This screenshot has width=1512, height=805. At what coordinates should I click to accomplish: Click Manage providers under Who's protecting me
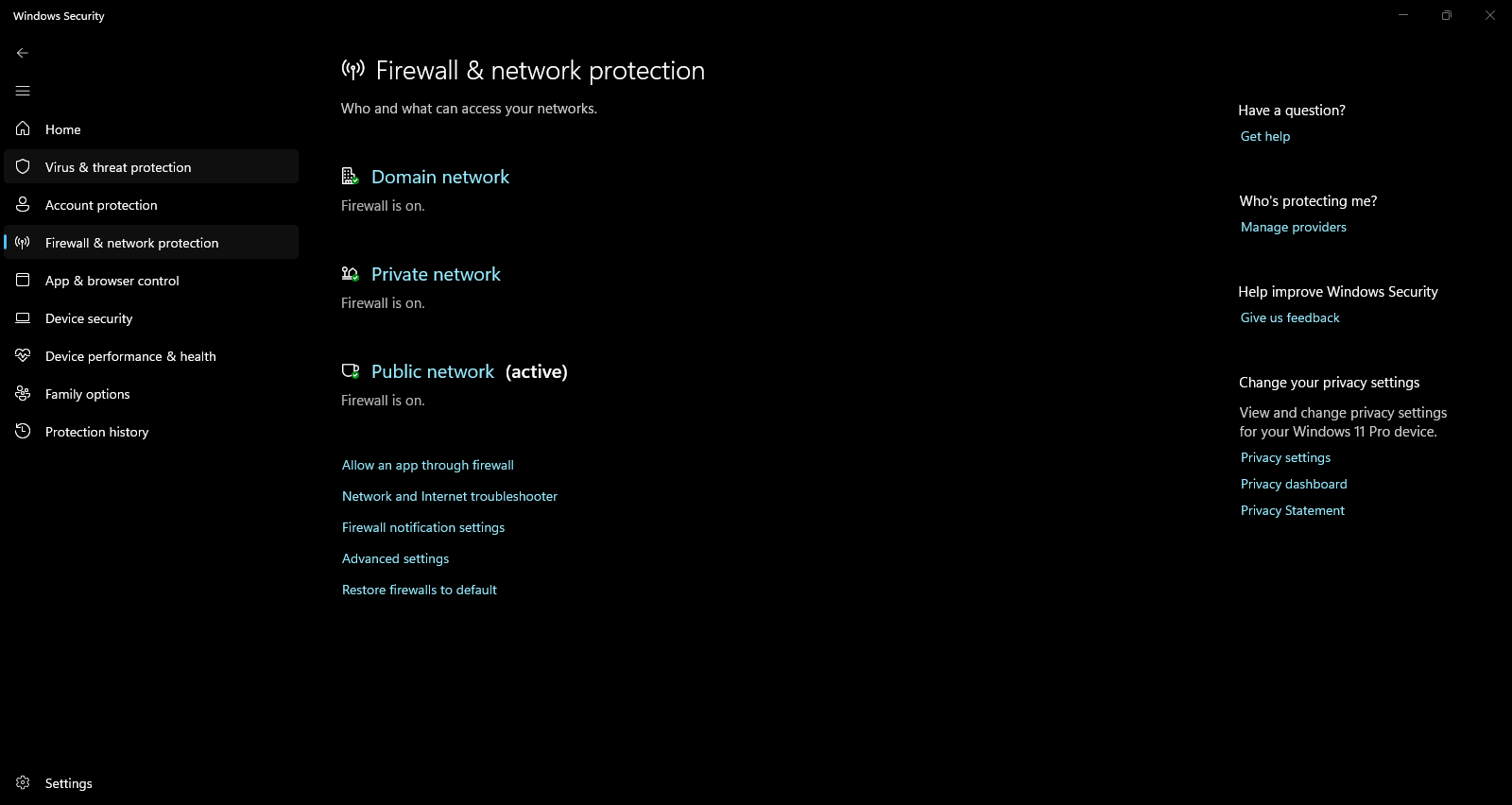(x=1293, y=227)
